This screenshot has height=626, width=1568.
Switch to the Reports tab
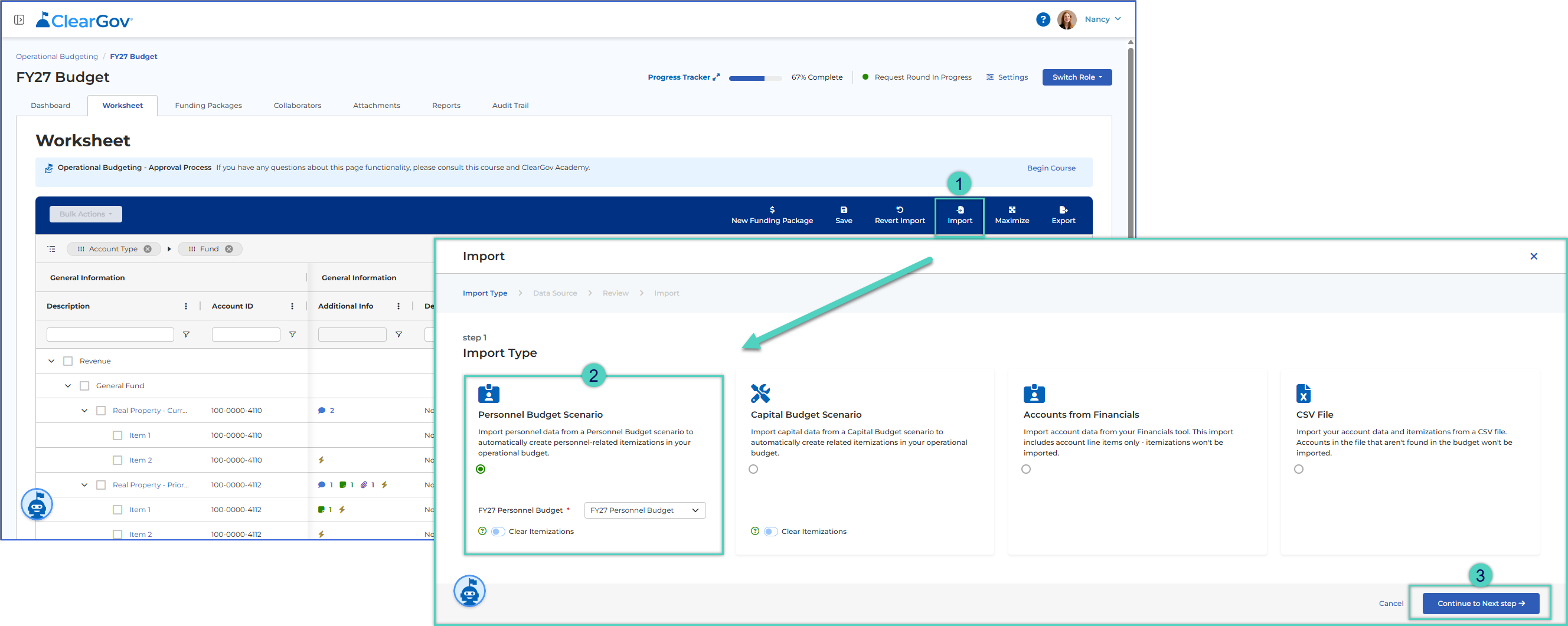coord(446,105)
